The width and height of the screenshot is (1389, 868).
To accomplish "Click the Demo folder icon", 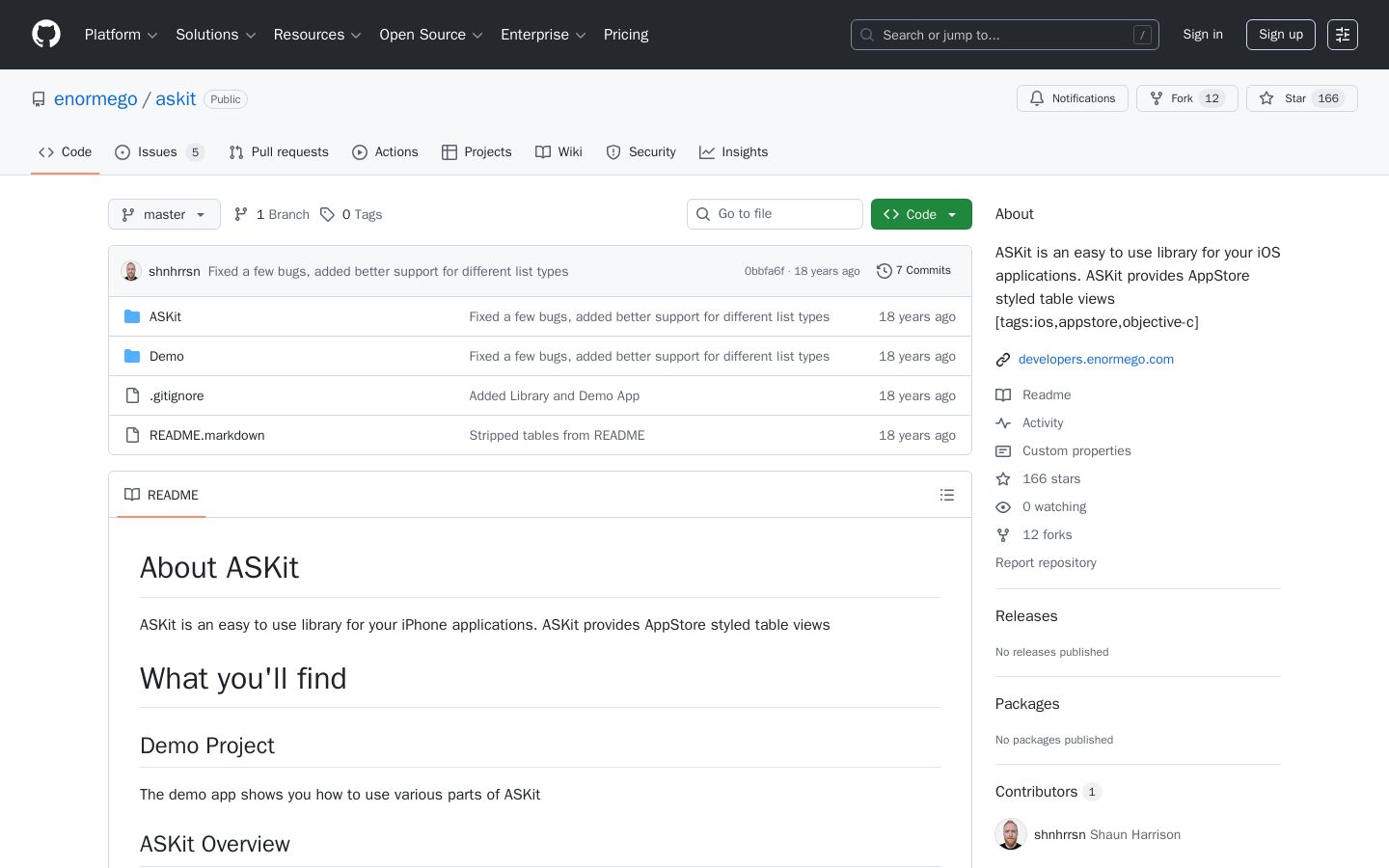I will (132, 356).
